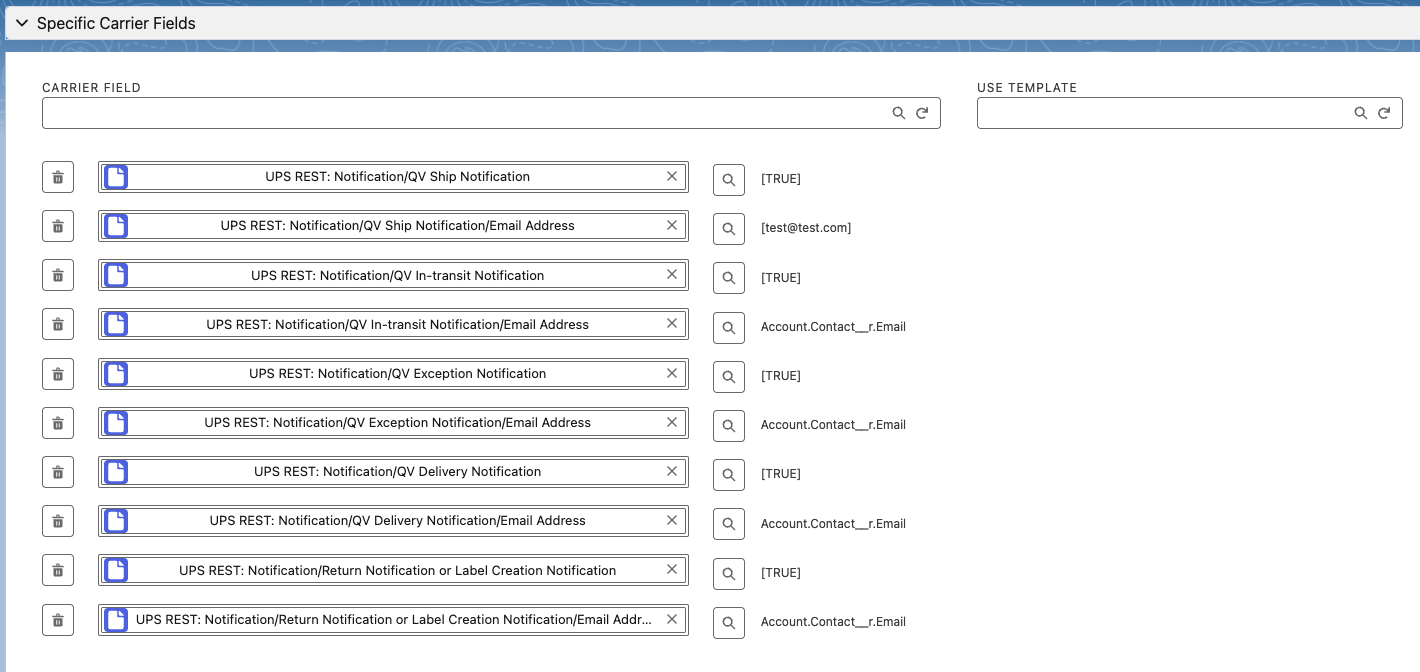
Task: Open lookup for QV Ship Notification value
Action: [x=729, y=179]
